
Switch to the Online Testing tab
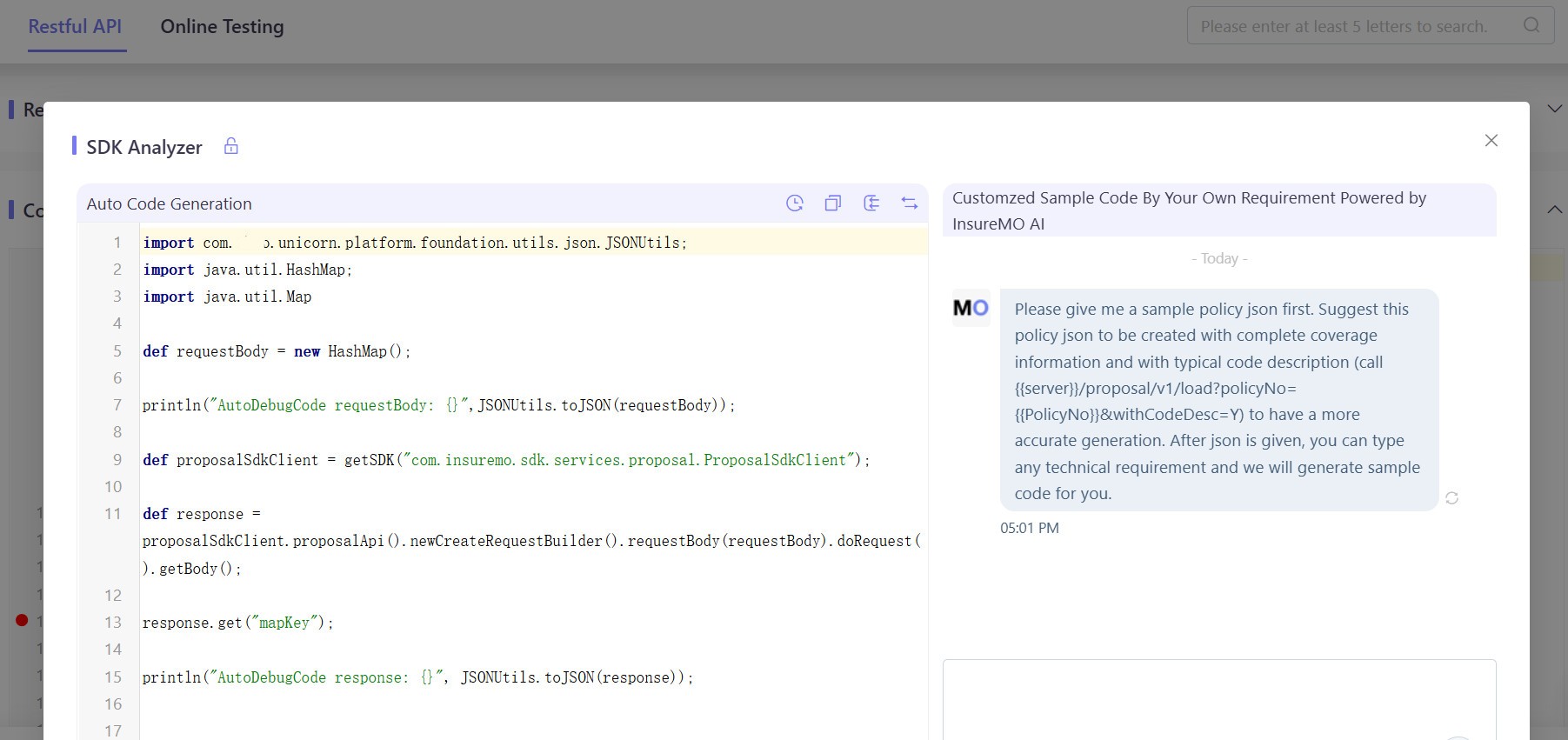point(222,27)
